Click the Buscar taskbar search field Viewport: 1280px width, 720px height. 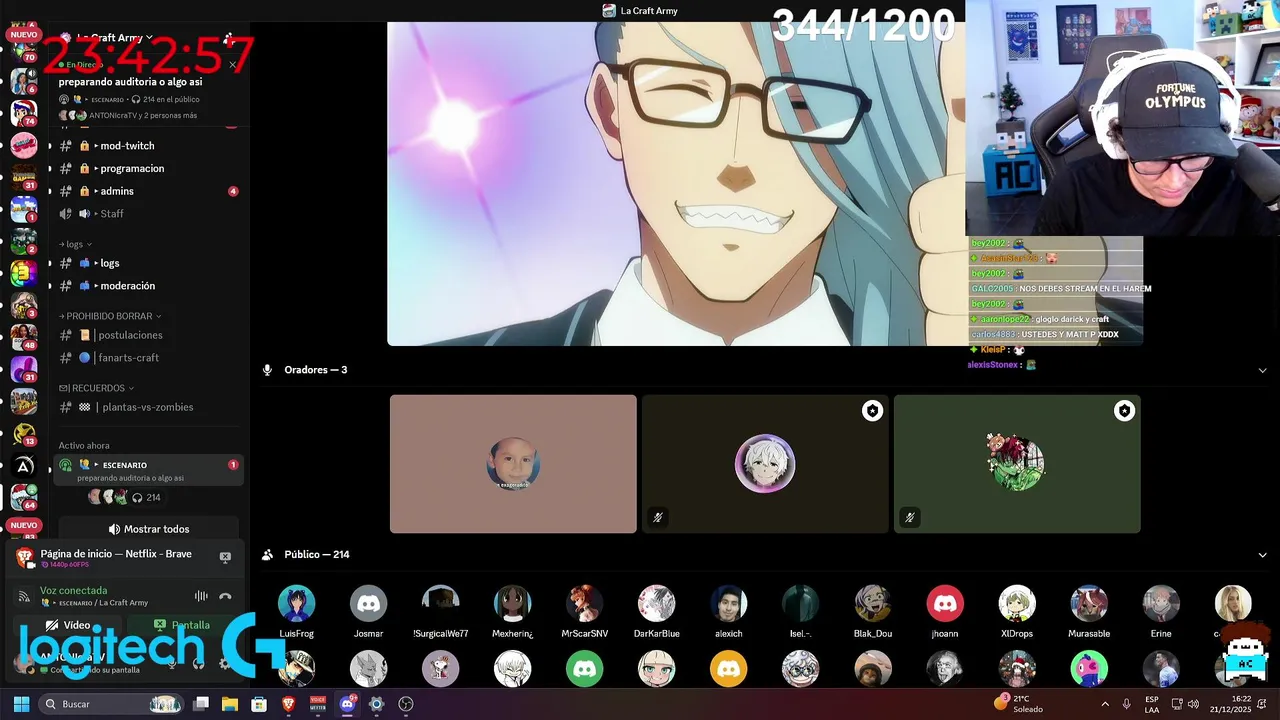click(111, 704)
